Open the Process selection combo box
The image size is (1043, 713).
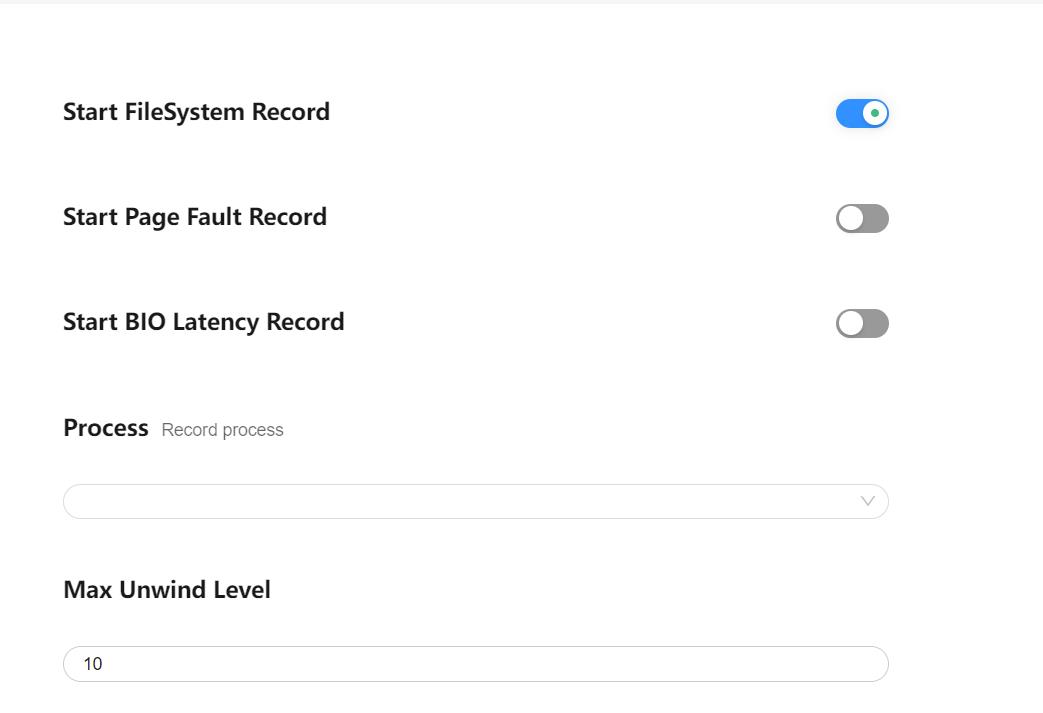[476, 501]
